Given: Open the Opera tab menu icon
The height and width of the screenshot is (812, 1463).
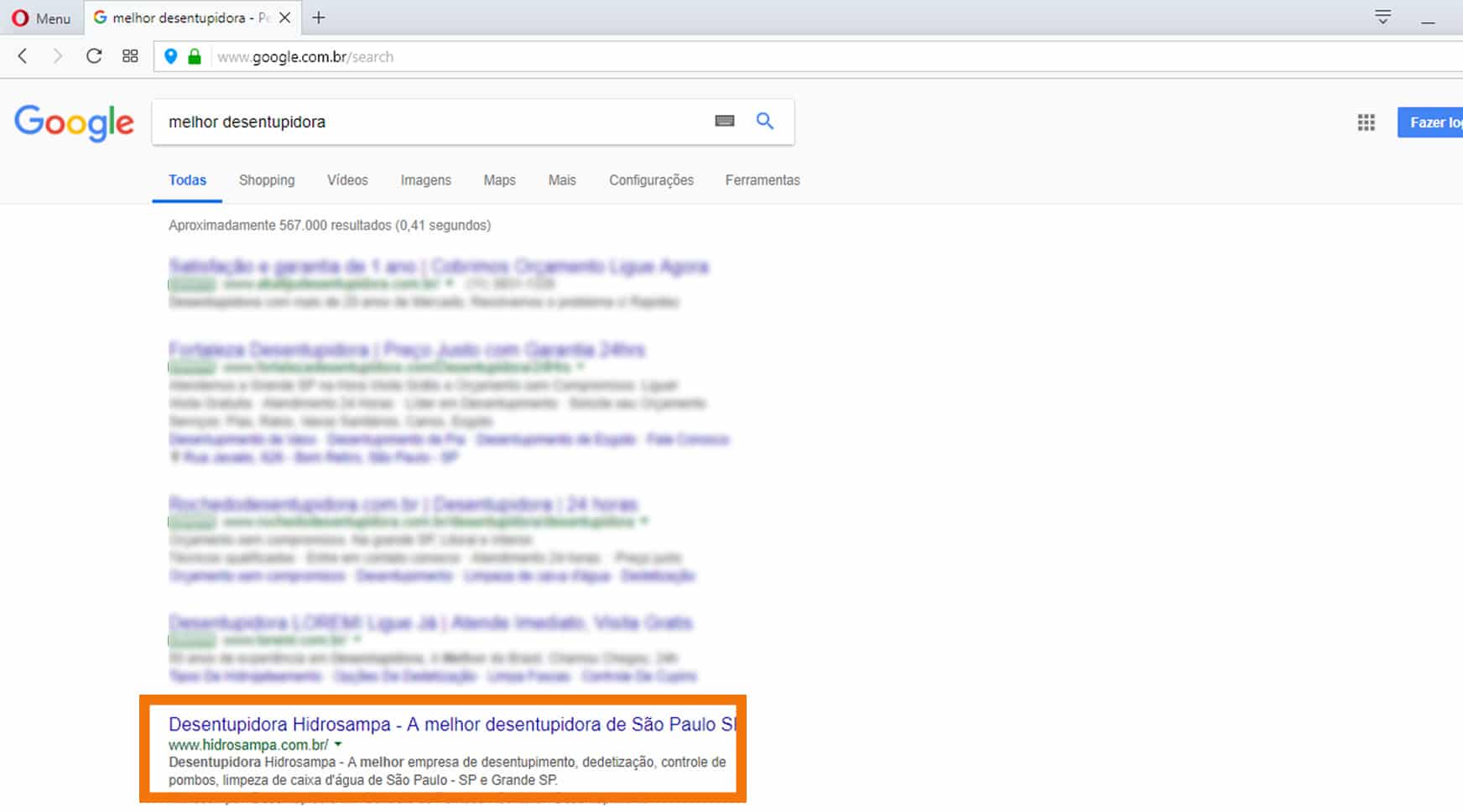Looking at the screenshot, I should coord(1382,17).
